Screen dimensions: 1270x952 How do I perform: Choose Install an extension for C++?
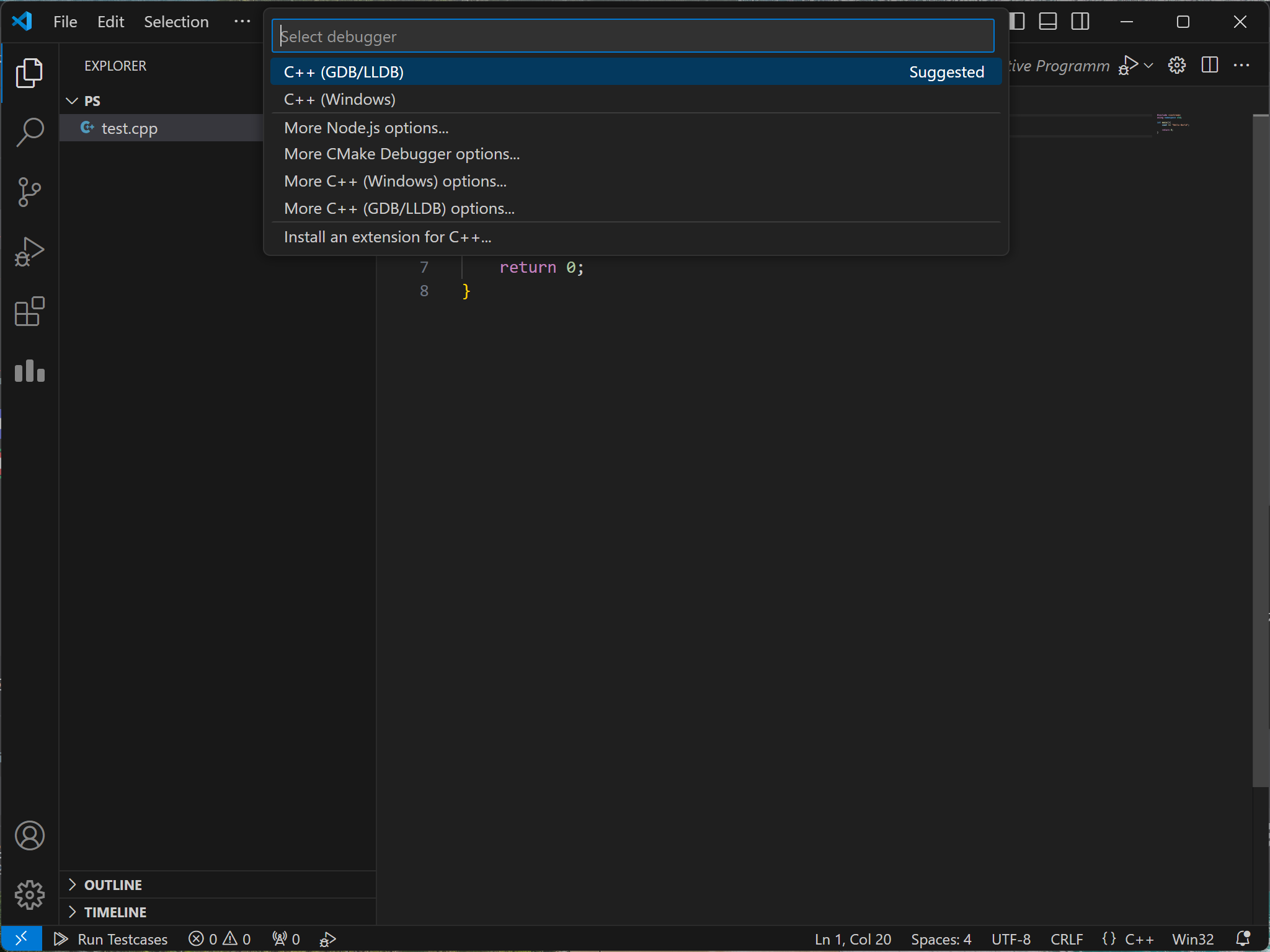(x=636, y=237)
